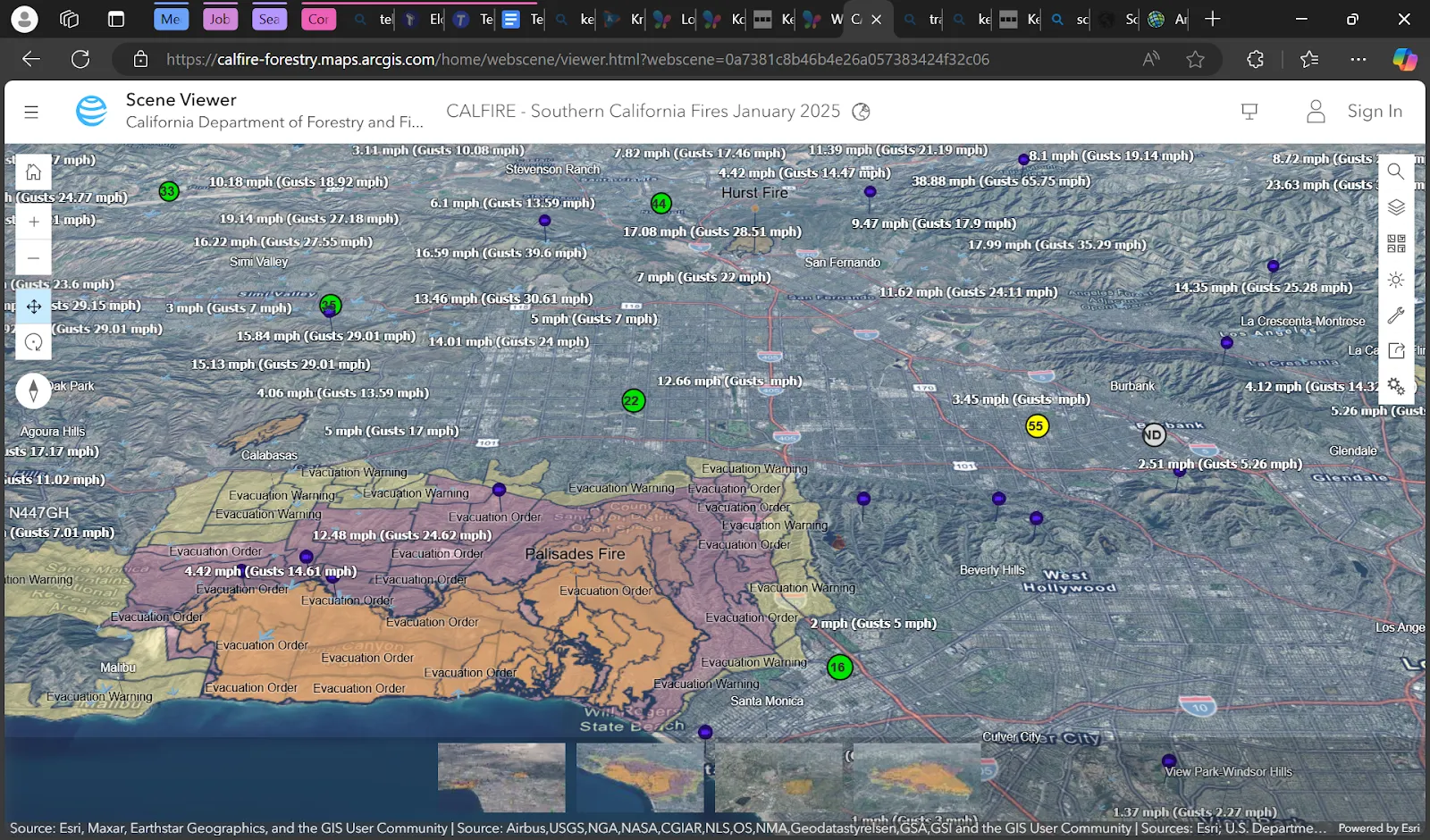Select the first slide thumbnail at bottom
1430x840 pixels.
501,777
